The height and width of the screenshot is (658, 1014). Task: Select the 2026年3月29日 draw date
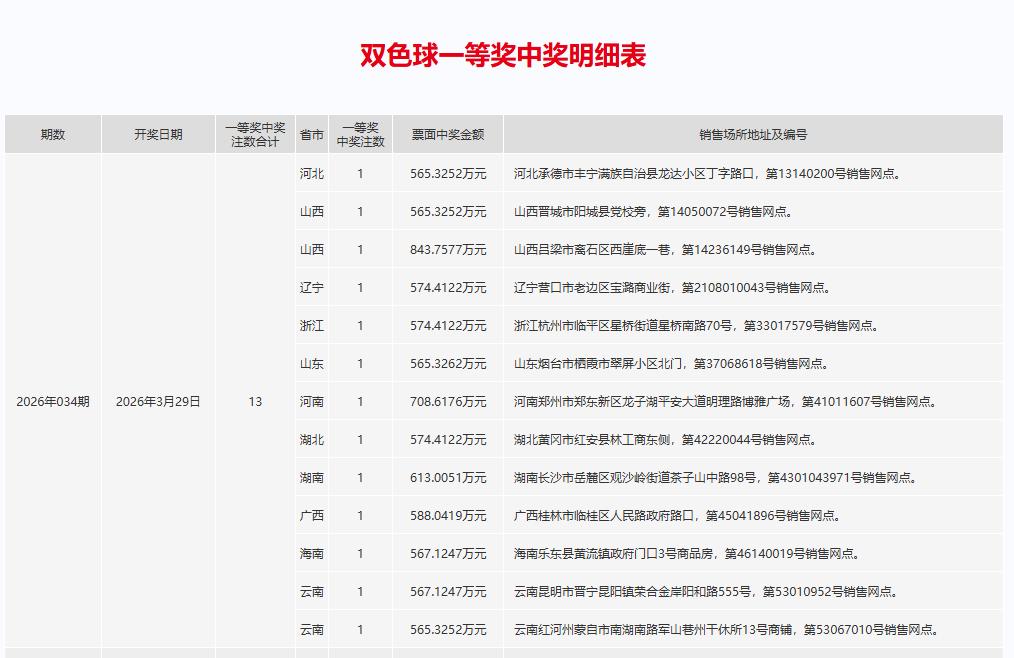click(x=157, y=402)
